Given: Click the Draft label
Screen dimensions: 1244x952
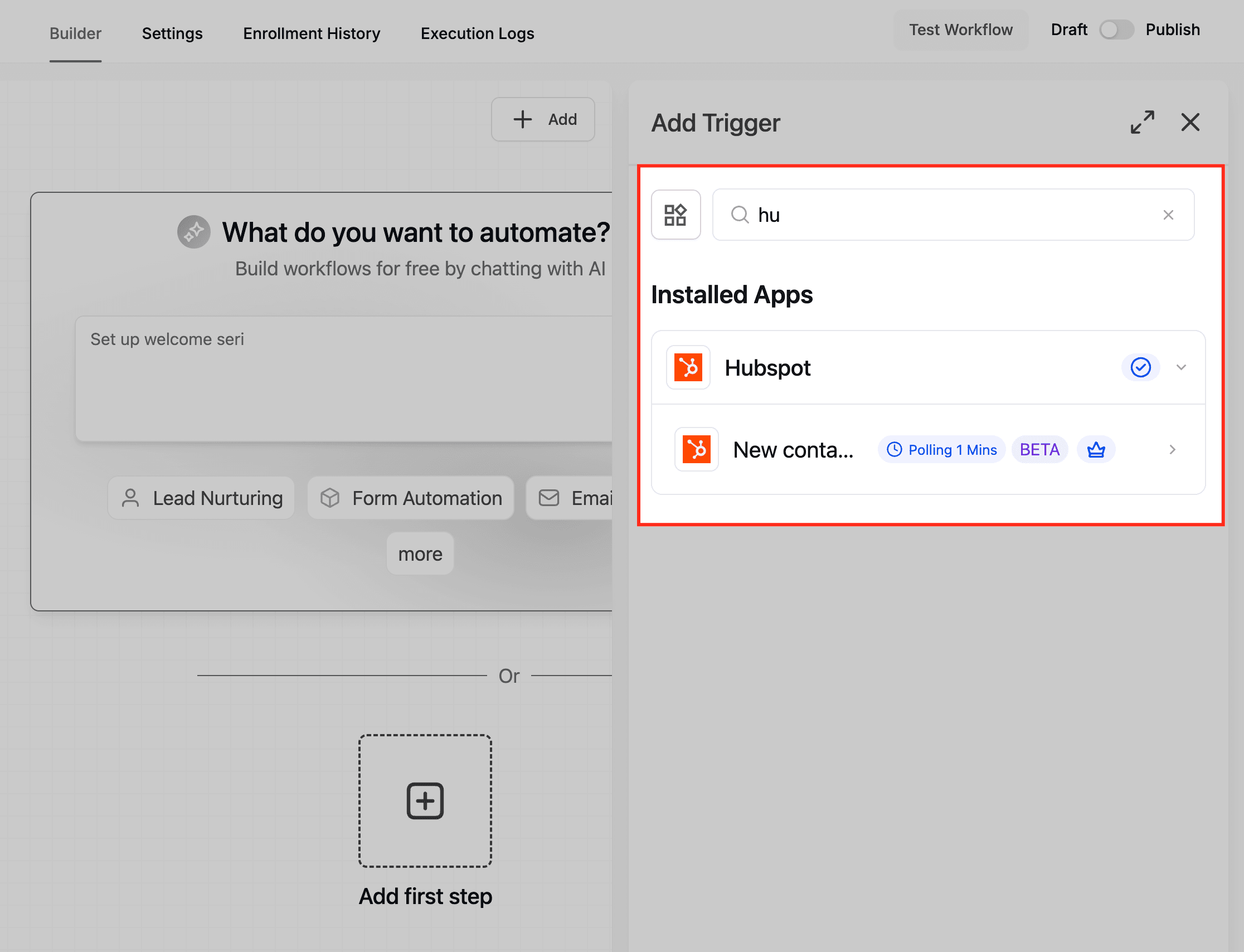Looking at the screenshot, I should (1069, 30).
